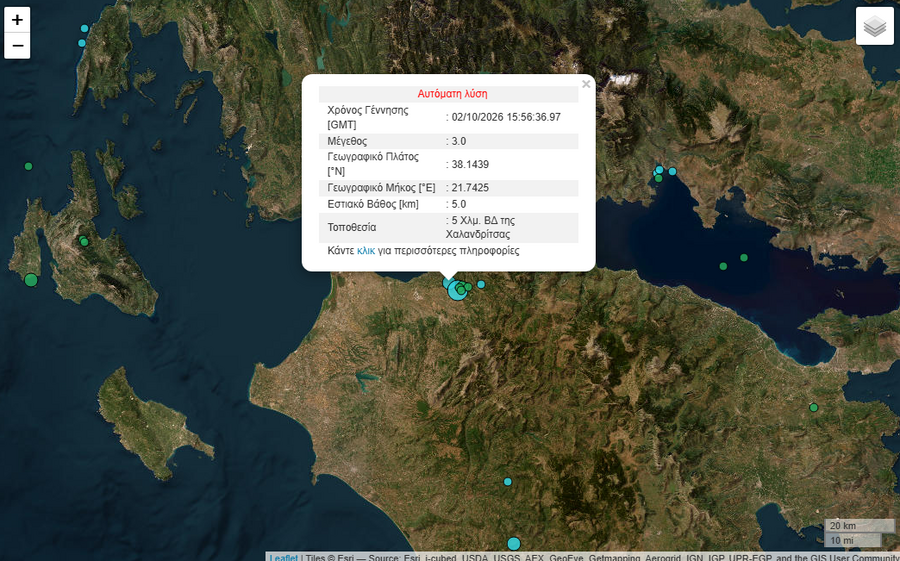This screenshot has height=561, width=900.
Task: Open the Leaflet attribution link
Action: [284, 557]
